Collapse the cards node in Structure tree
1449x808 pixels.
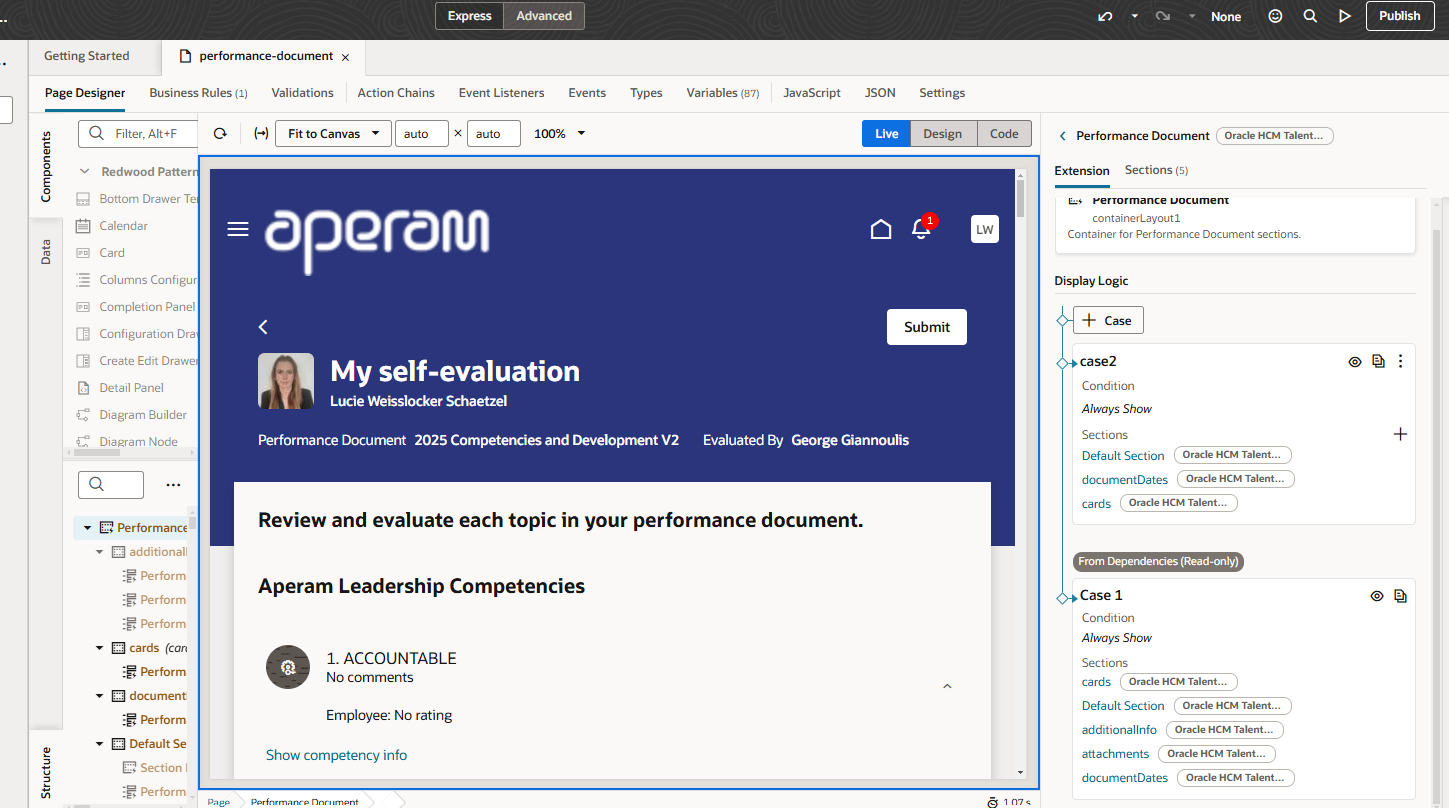click(x=100, y=648)
